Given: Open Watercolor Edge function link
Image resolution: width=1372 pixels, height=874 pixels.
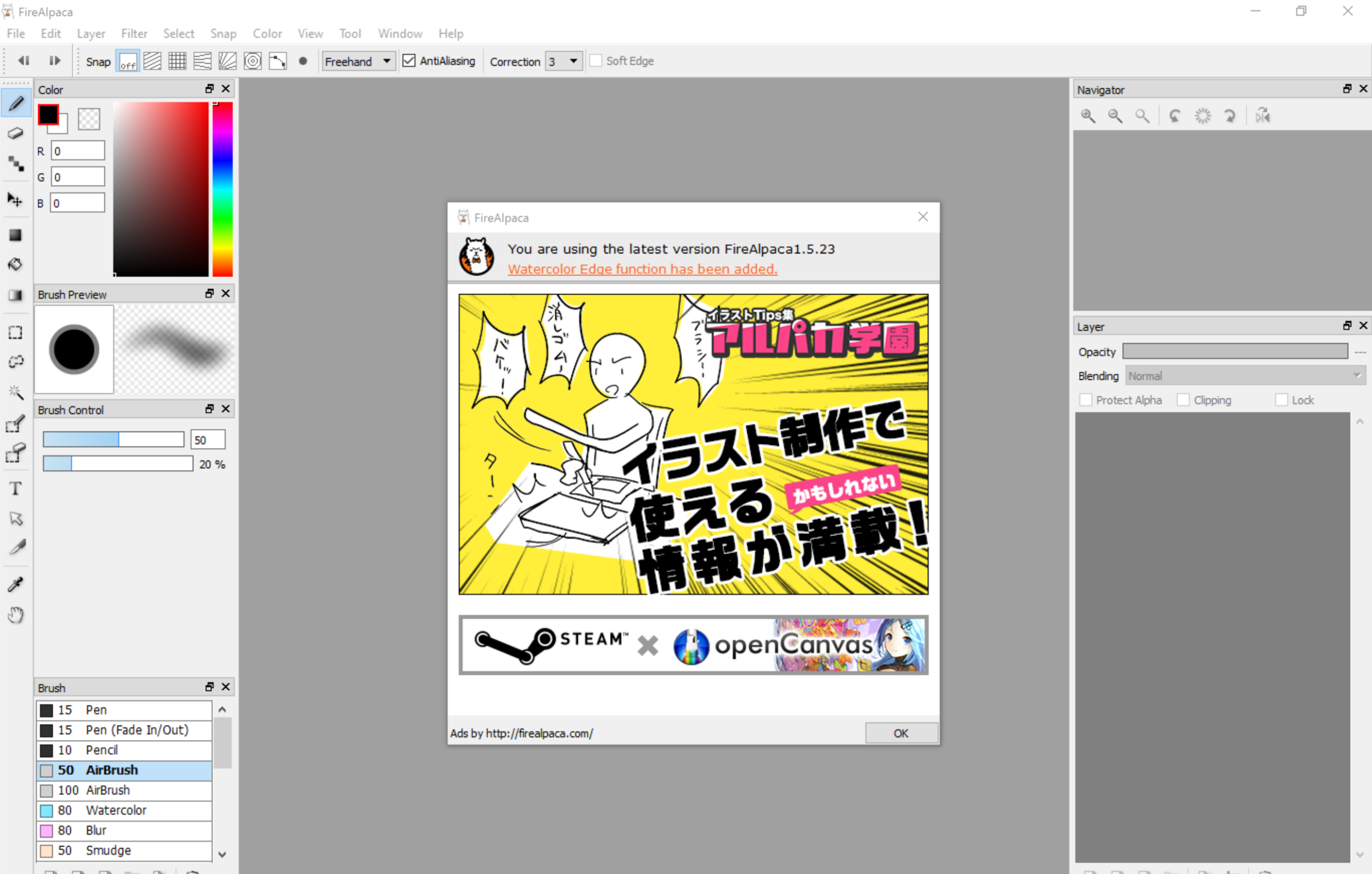Looking at the screenshot, I should click(642, 269).
